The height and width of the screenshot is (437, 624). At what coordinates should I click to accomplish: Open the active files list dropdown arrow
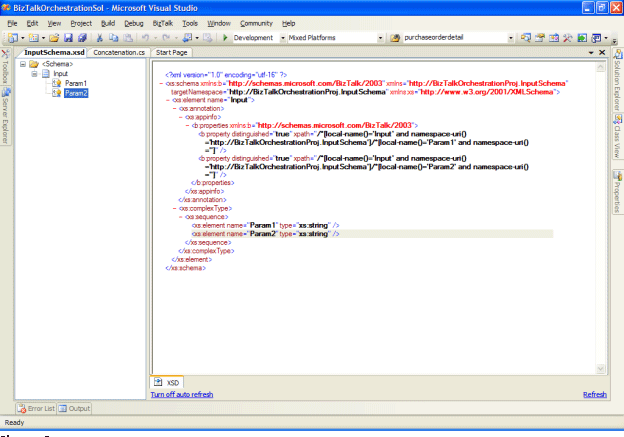pos(591,53)
